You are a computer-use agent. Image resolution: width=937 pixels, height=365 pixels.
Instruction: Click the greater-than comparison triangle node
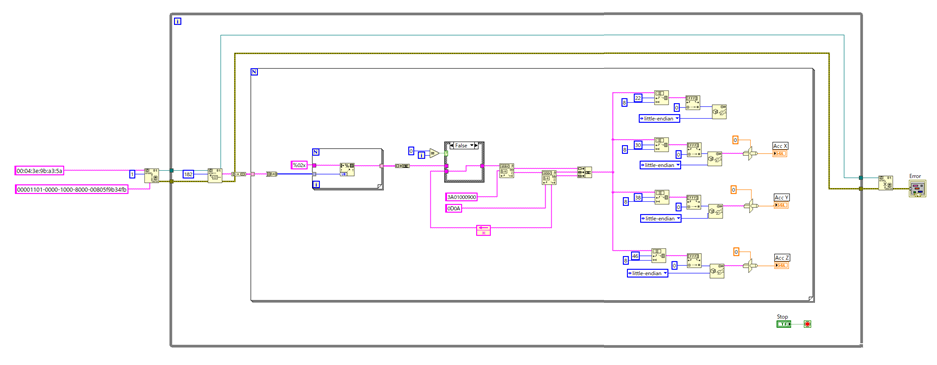[x=434, y=154]
